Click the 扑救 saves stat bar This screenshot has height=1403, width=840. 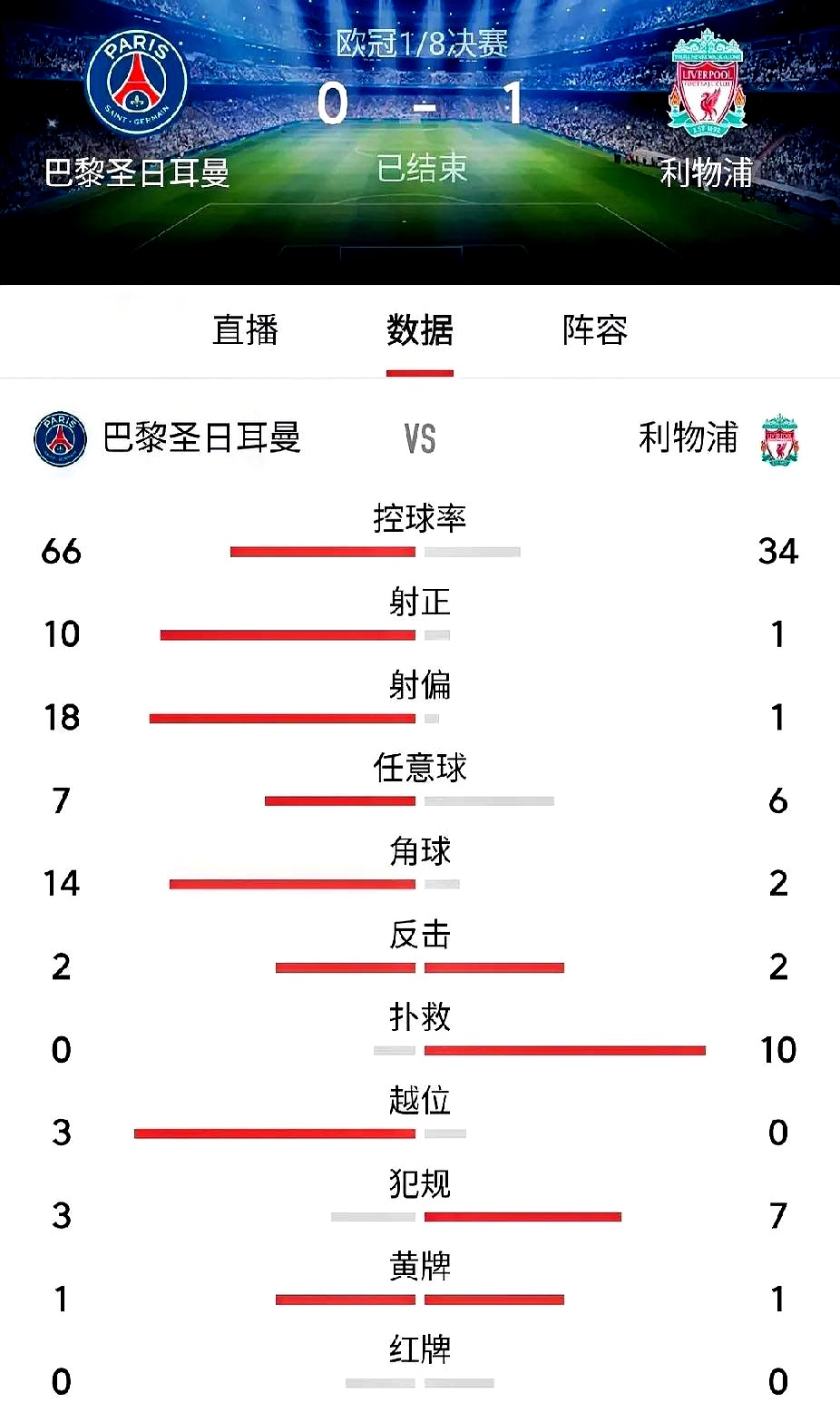coord(540,1050)
